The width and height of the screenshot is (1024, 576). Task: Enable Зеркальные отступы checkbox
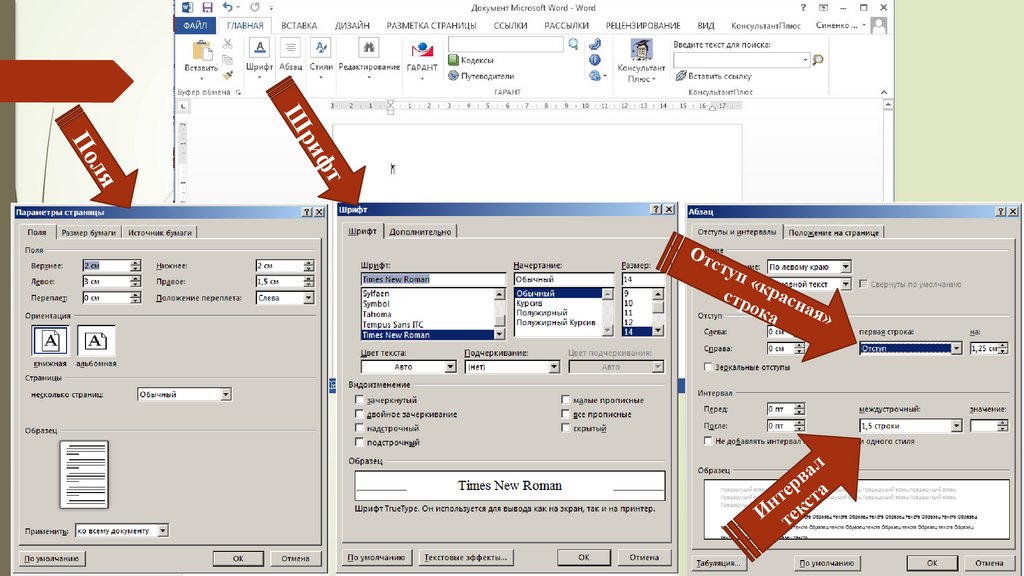708,367
